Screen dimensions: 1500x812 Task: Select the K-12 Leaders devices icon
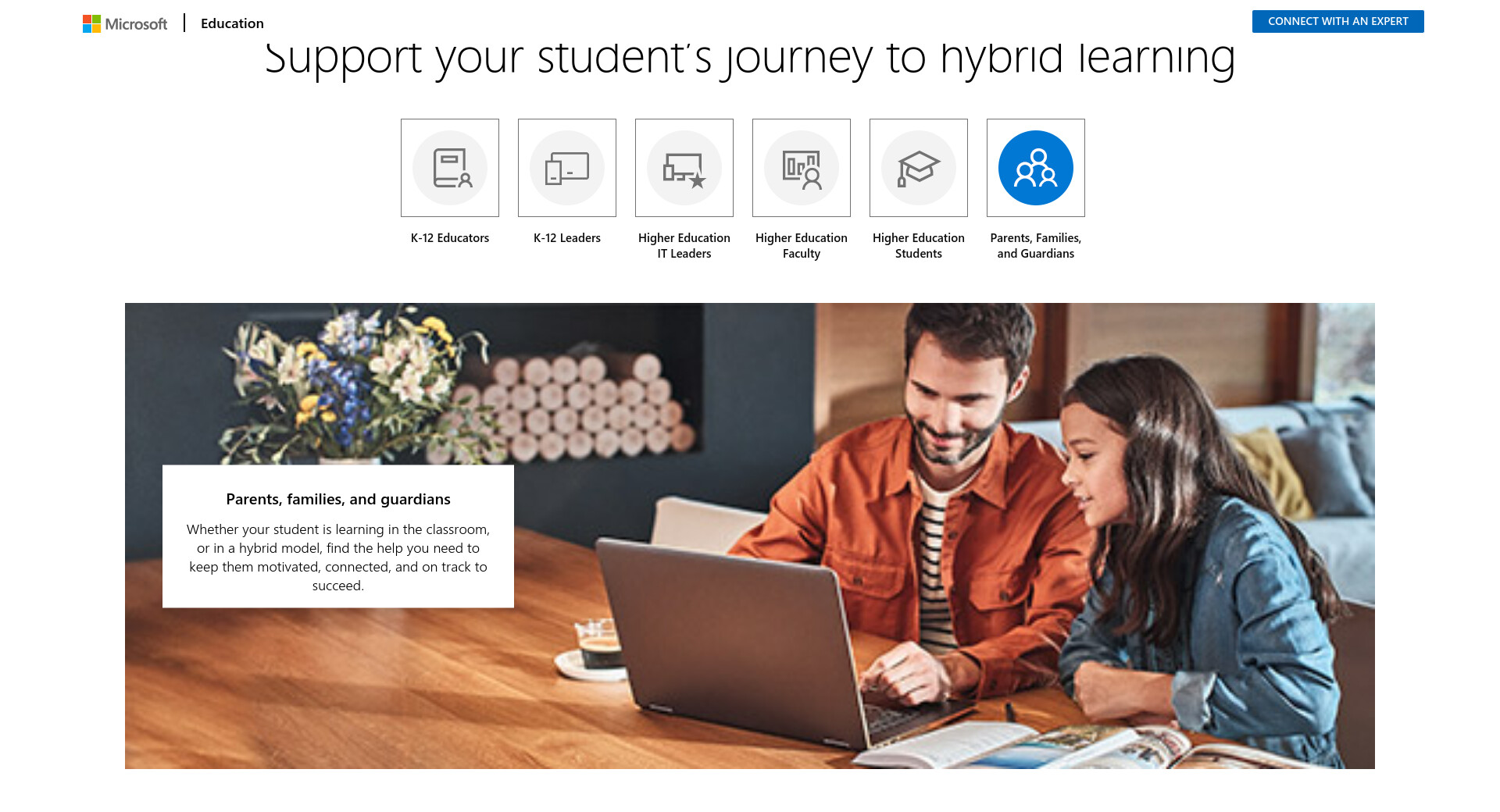[x=567, y=168]
